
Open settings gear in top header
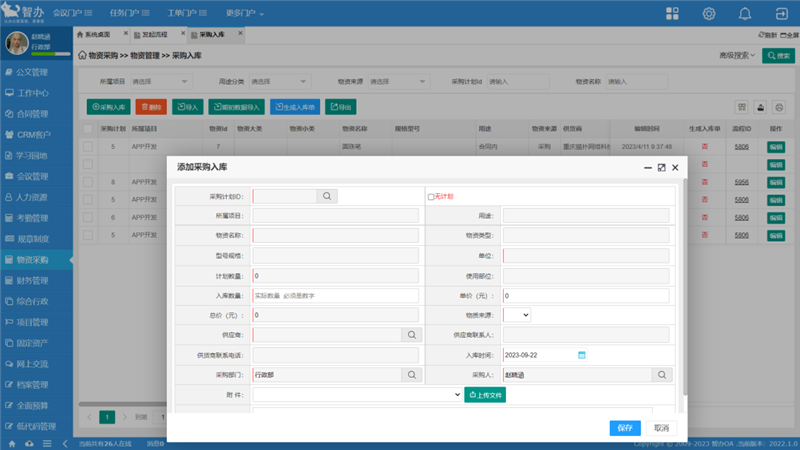point(709,14)
